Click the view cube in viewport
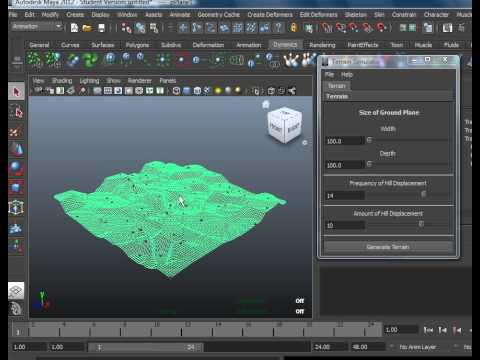Image resolution: width=480 pixels, height=360 pixels. click(x=284, y=124)
